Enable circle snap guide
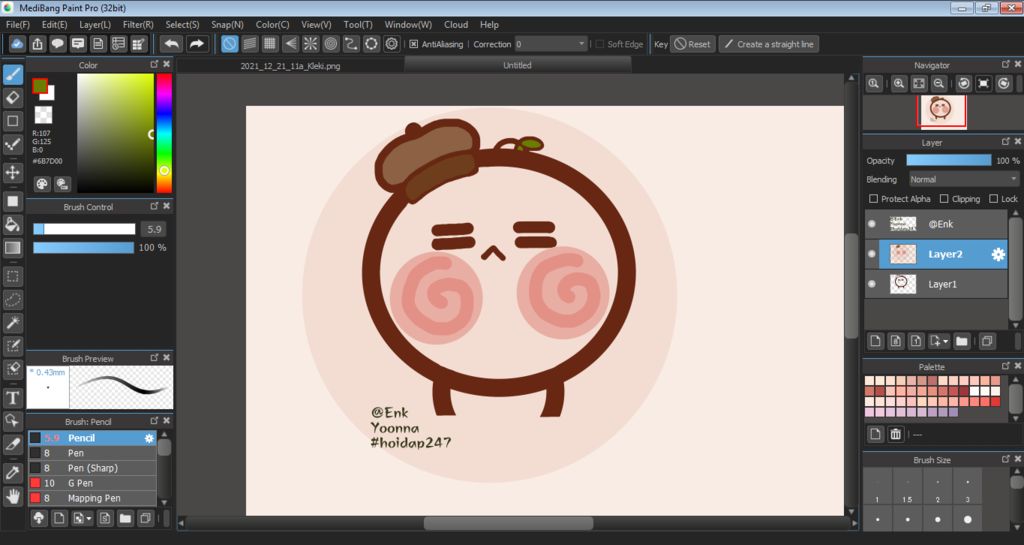This screenshot has width=1024, height=545. click(330, 44)
